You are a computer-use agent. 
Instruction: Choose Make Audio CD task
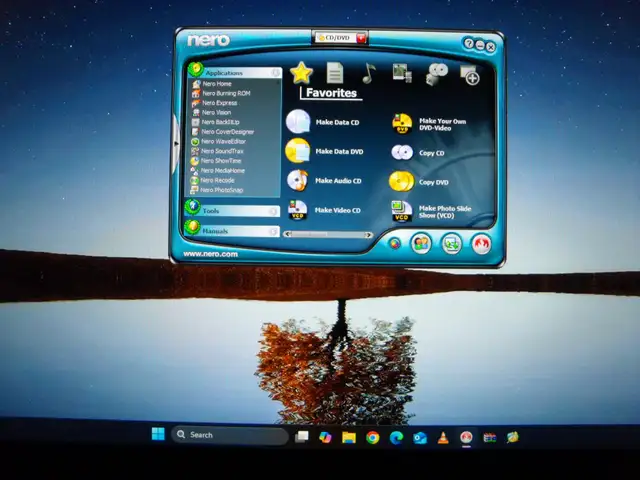pyautogui.click(x=338, y=181)
